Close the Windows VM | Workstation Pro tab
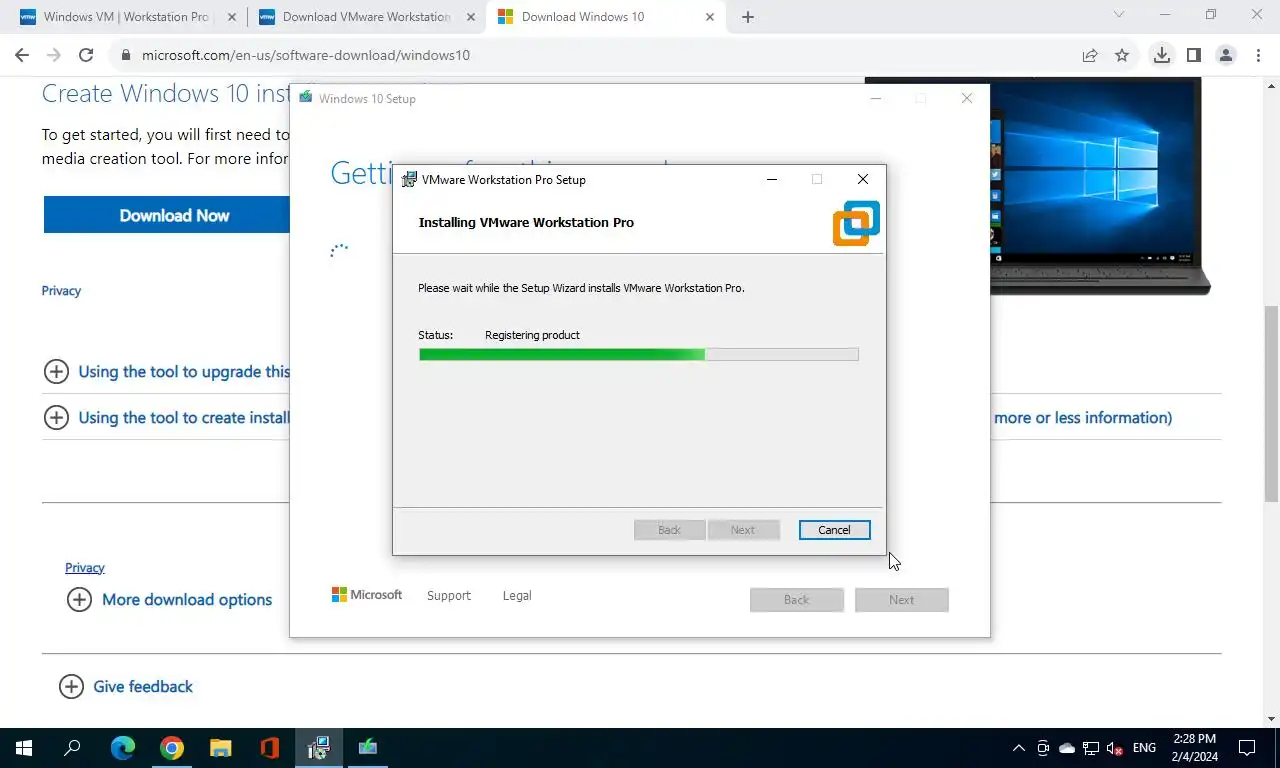This screenshot has height=768, width=1280. (231, 17)
